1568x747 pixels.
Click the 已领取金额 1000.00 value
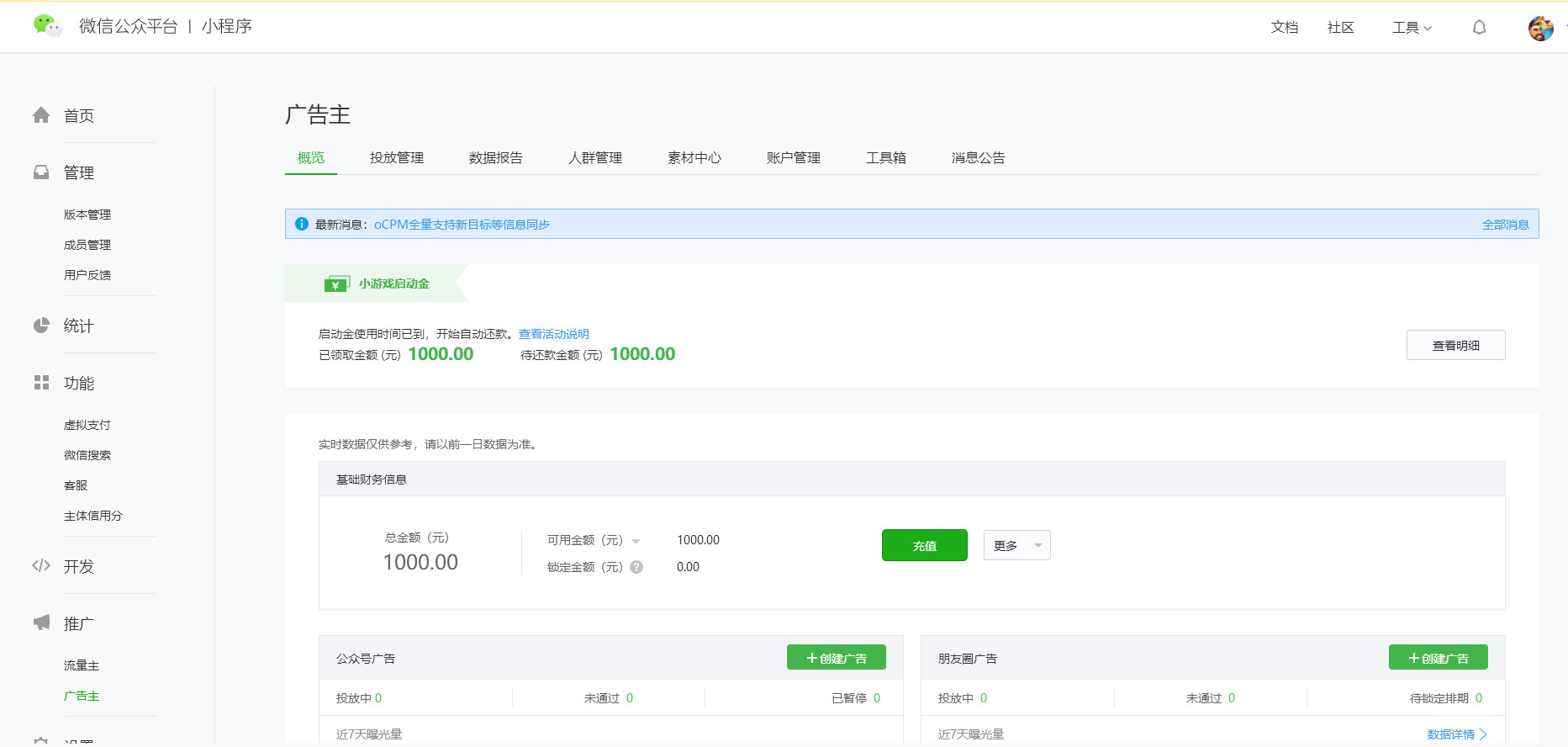[x=441, y=354]
